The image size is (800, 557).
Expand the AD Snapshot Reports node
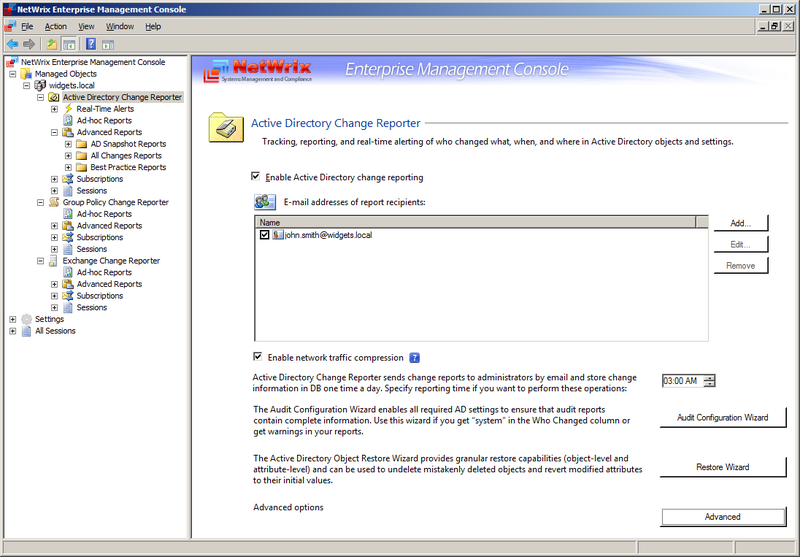pyautogui.click(x=68, y=144)
